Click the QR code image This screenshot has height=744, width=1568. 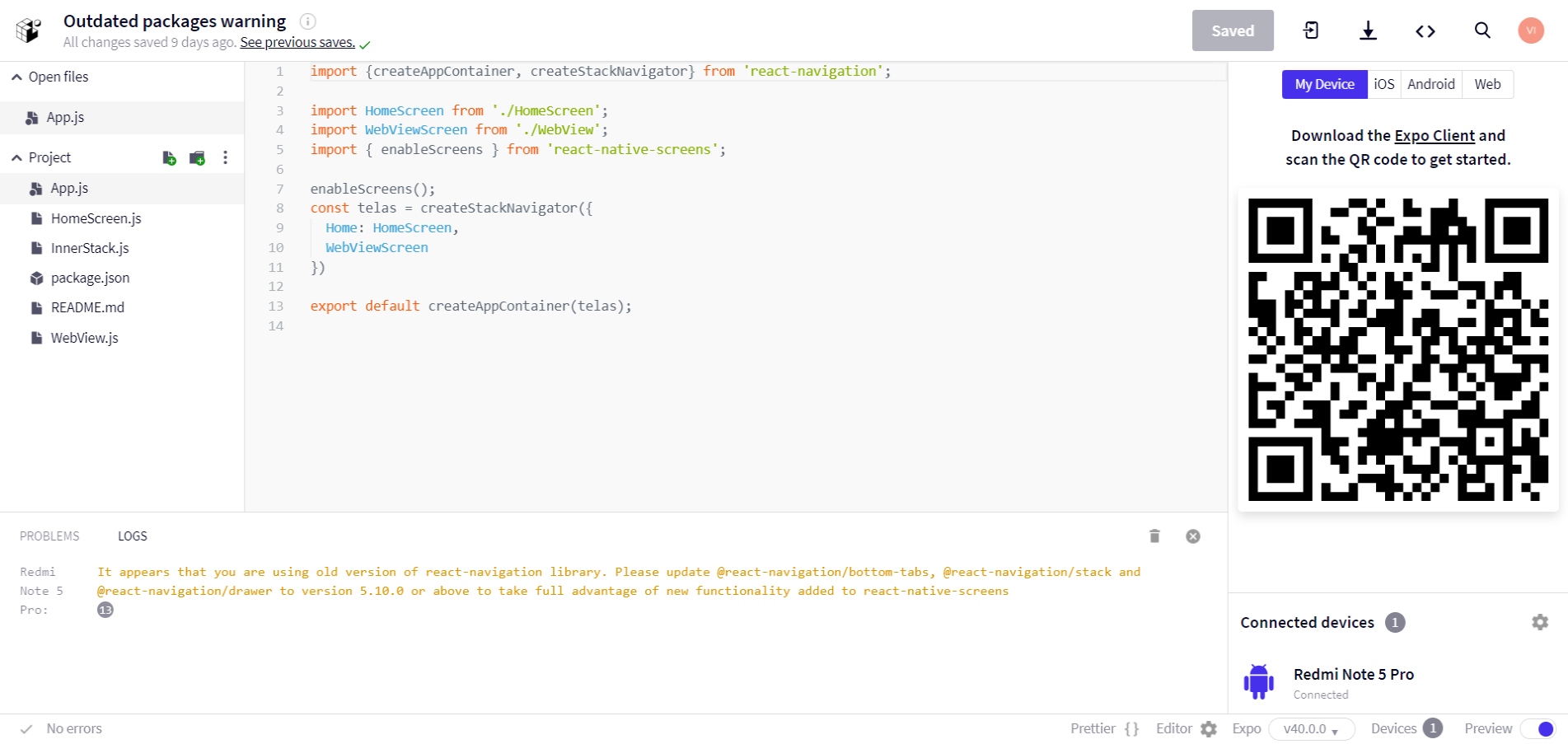click(x=1397, y=350)
